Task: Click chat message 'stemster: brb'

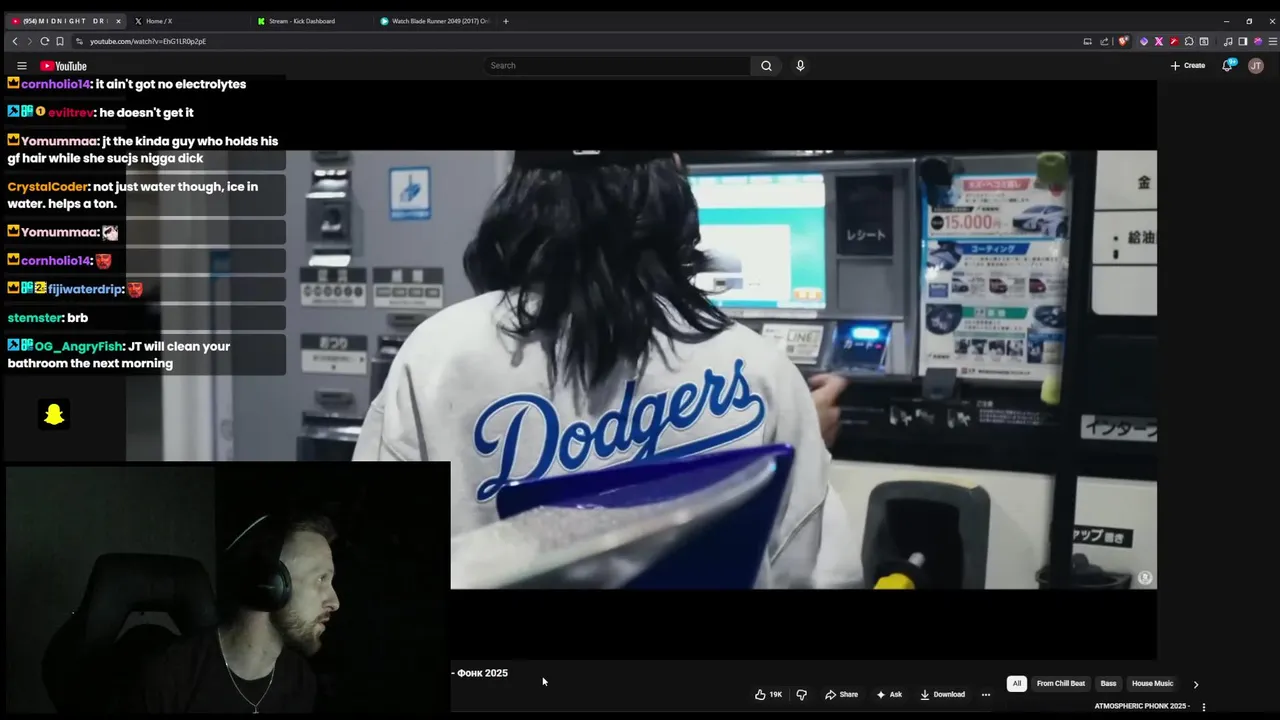Action: (x=48, y=318)
